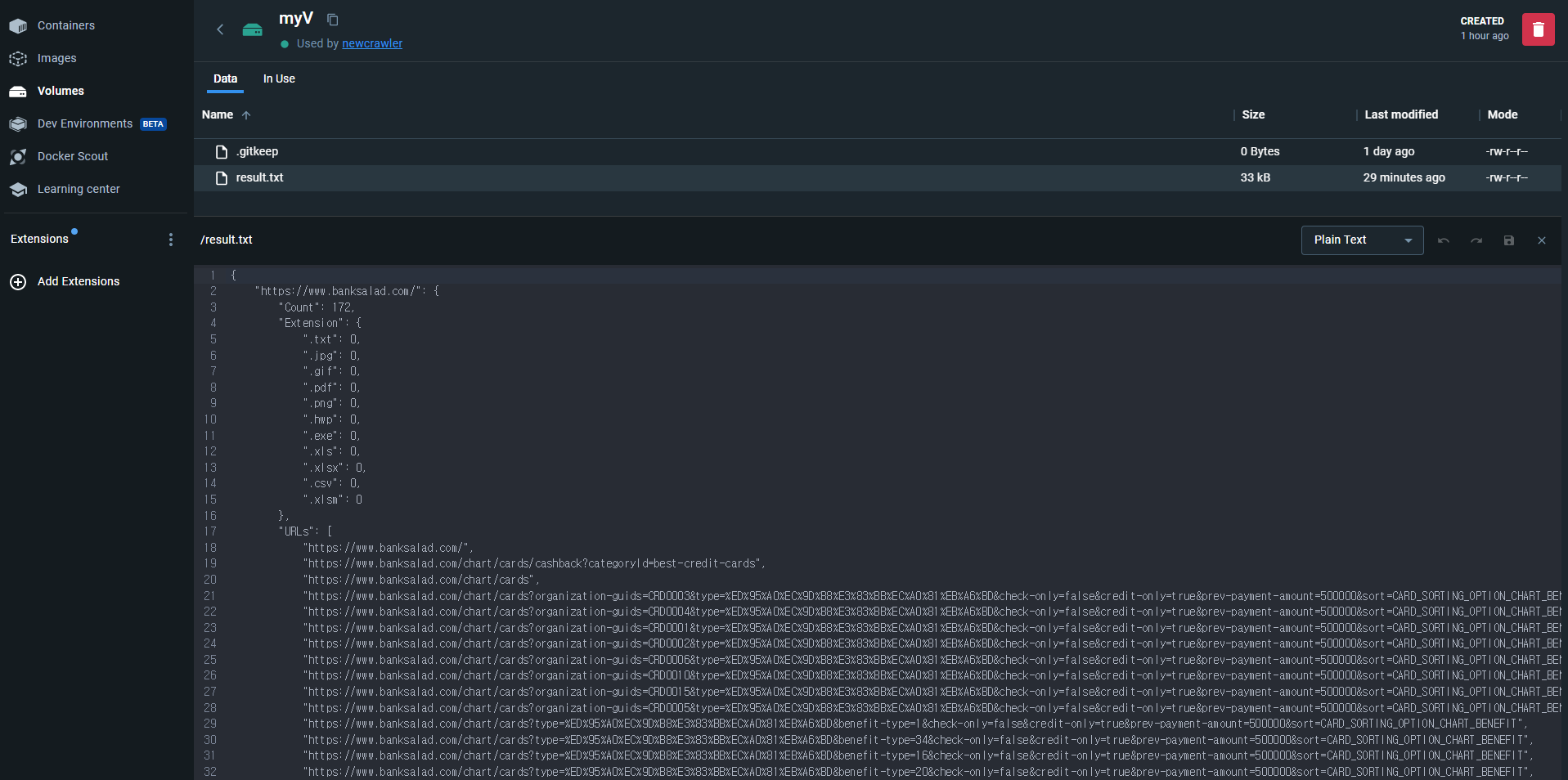Click the Add Extensions plus icon
Screen dimensions: 1568x780
18,282
